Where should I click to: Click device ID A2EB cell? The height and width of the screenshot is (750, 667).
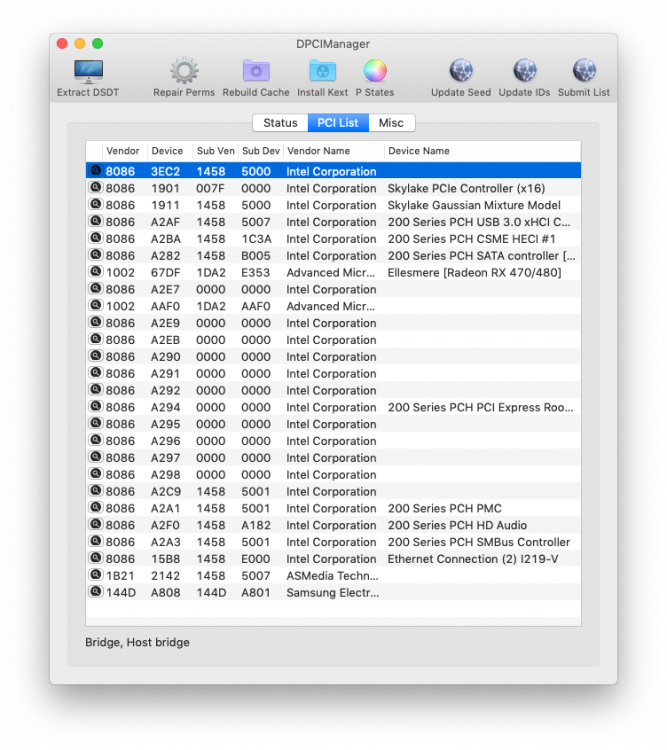166,340
